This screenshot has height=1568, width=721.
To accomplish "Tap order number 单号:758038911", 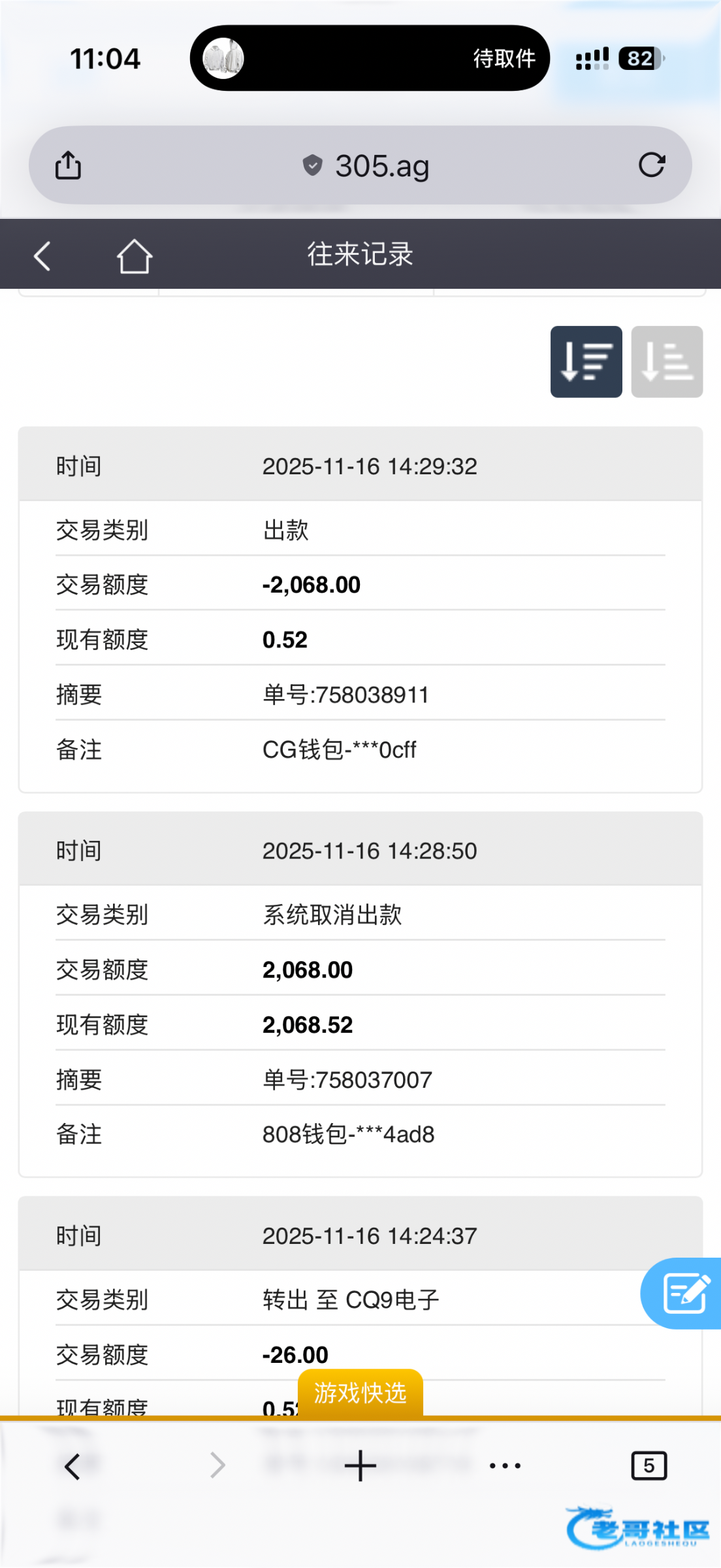I will [345, 694].
